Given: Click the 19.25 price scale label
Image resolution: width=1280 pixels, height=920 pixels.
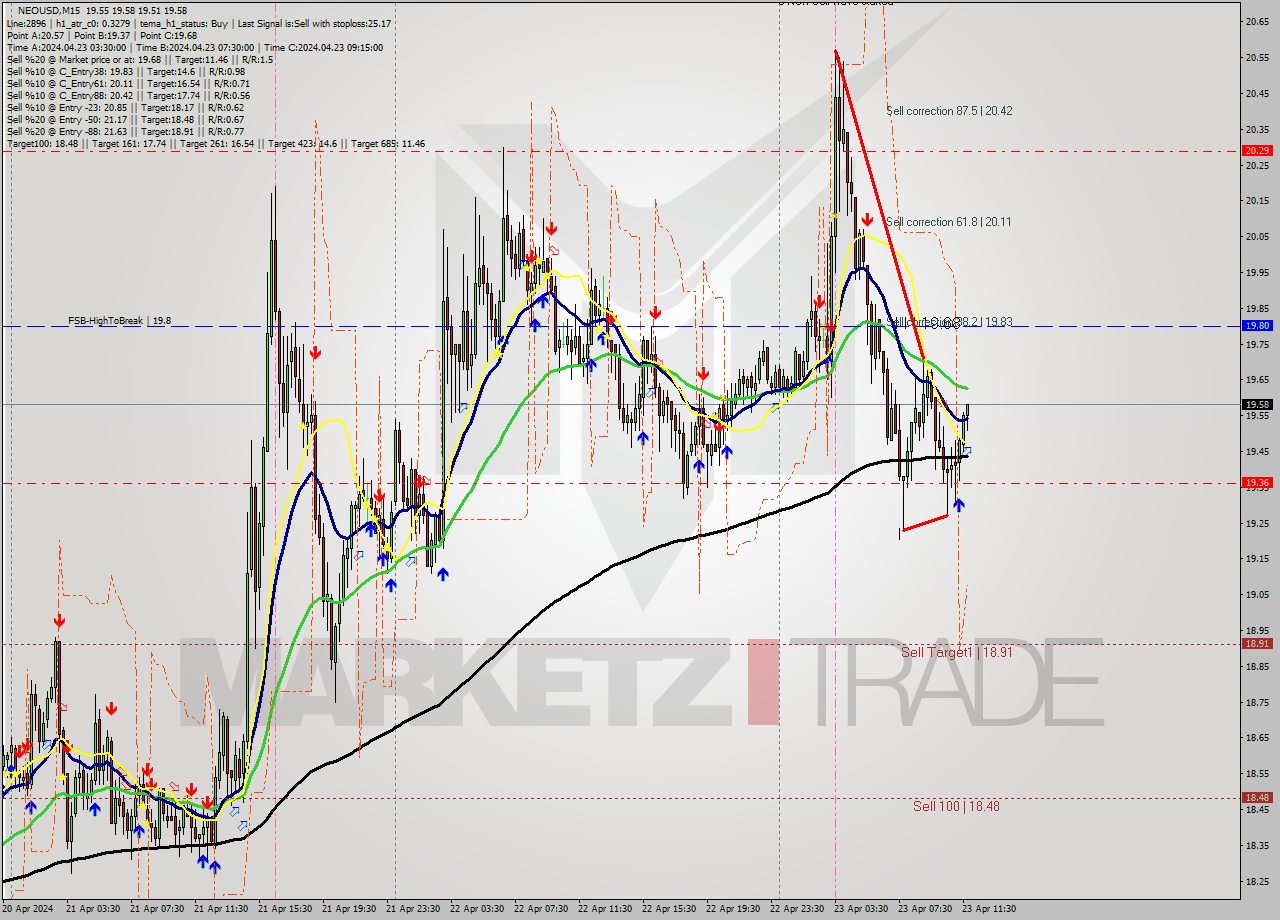Looking at the screenshot, I should click(1257, 523).
